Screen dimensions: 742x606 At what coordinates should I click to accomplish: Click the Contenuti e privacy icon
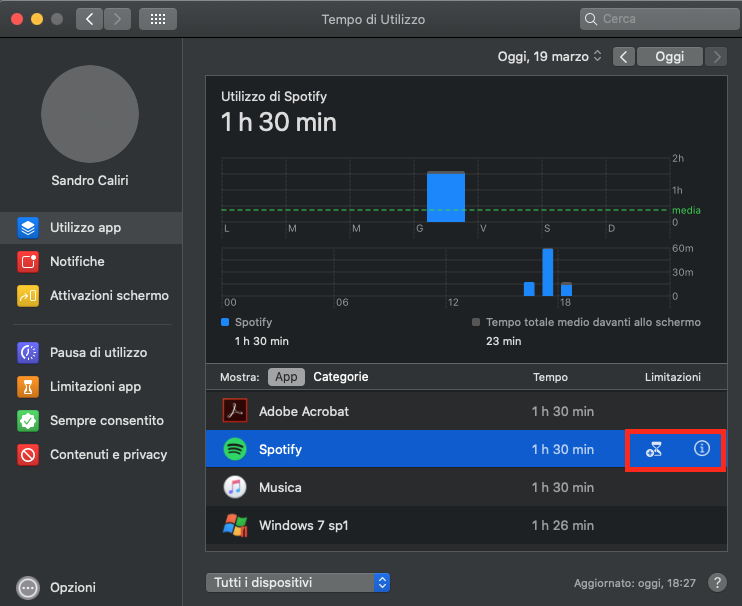point(28,455)
